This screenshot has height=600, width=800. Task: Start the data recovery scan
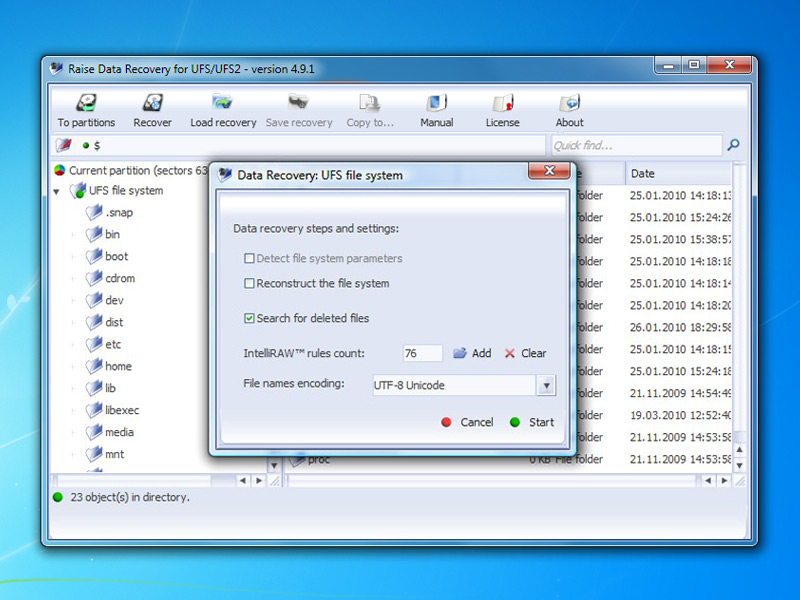(532, 422)
